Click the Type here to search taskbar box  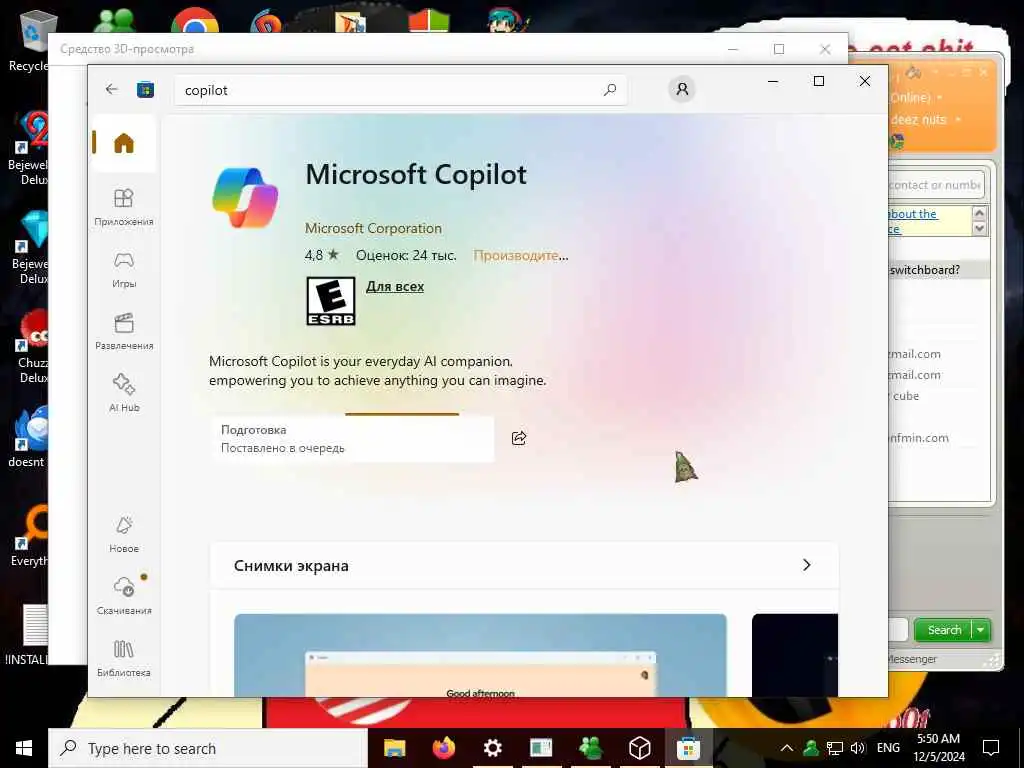pyautogui.click(x=208, y=748)
